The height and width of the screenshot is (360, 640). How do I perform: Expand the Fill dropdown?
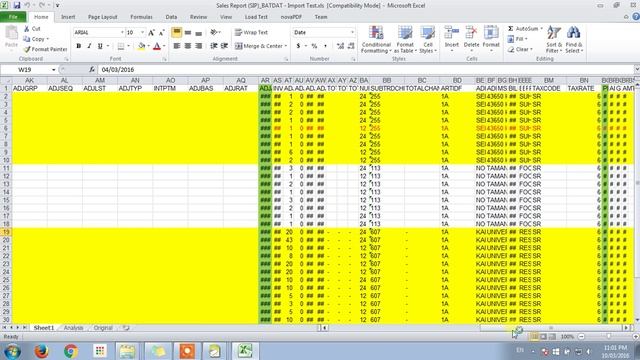pos(527,39)
